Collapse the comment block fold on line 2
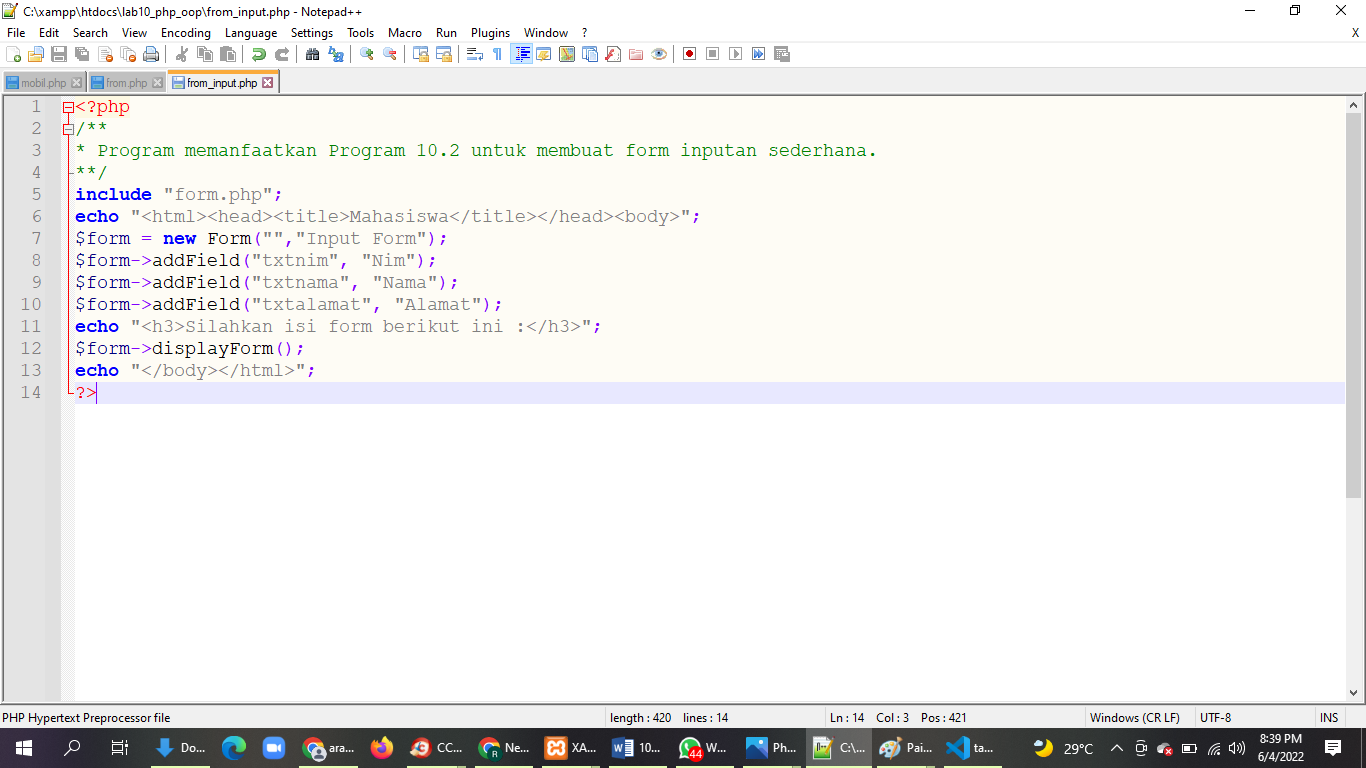 pyautogui.click(x=68, y=128)
